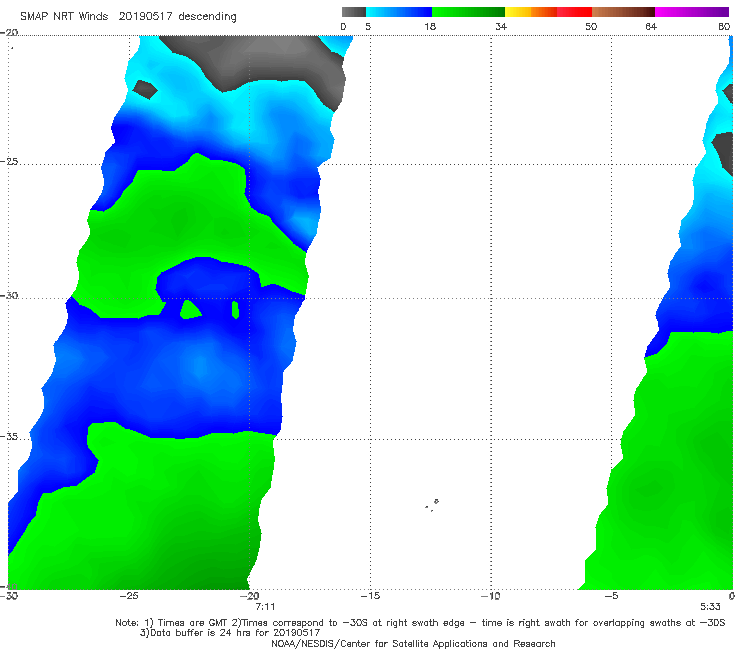The width and height of the screenshot is (740, 650).
Task: Click the left-axis latitude label '-25'
Action: [9, 161]
